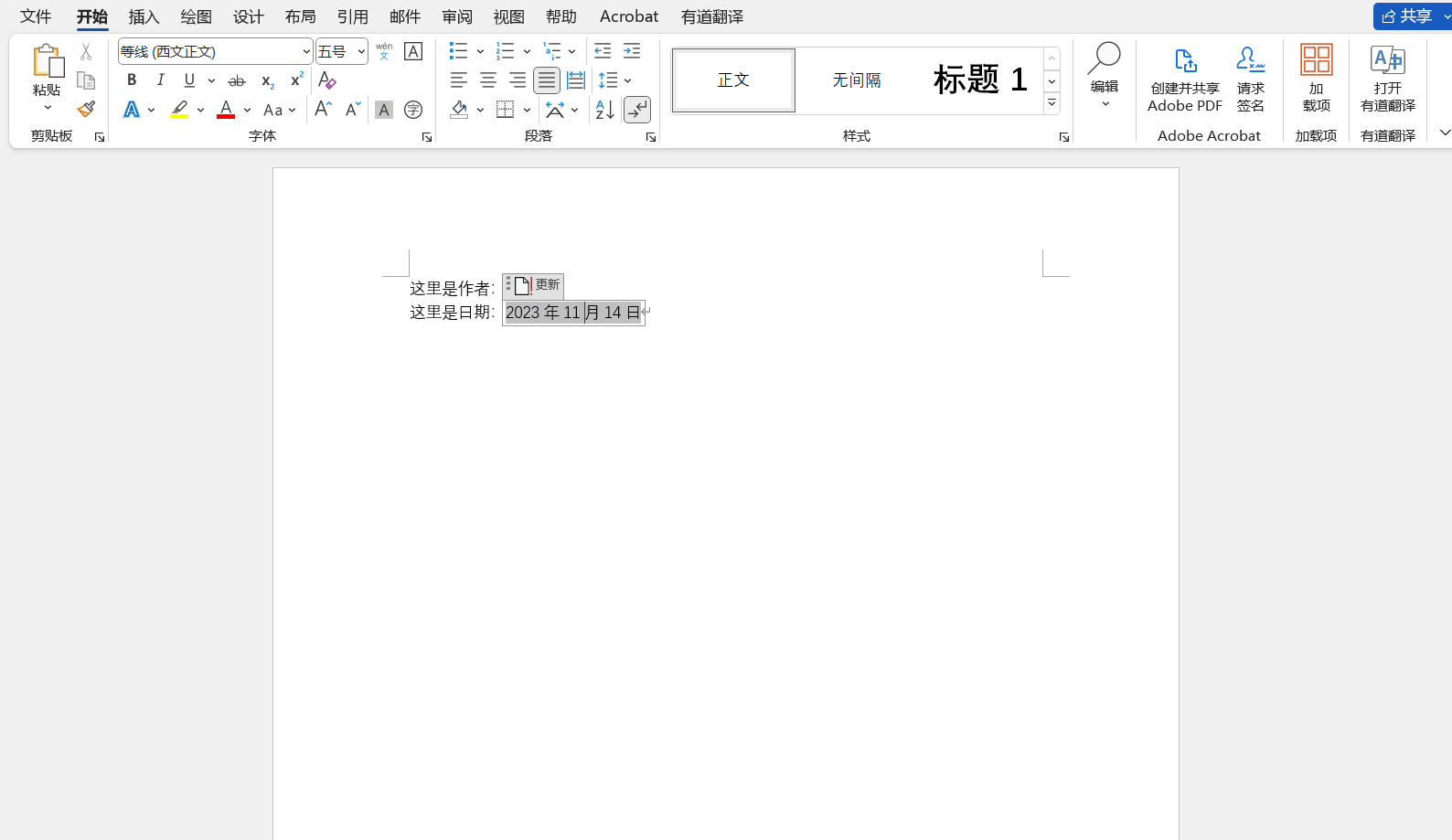1452x840 pixels.
Task: Toggle character shading
Action: pos(384,110)
